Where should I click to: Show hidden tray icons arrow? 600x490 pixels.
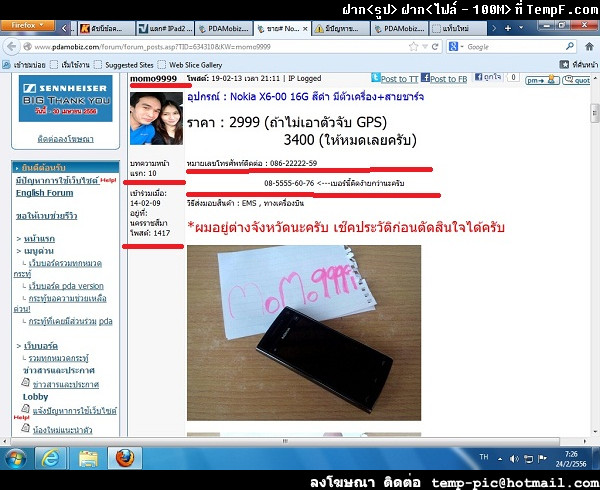(500, 459)
